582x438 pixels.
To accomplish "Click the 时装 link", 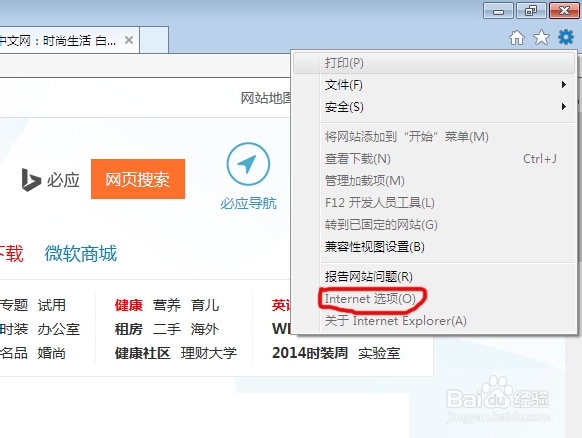I will [x=14, y=329].
